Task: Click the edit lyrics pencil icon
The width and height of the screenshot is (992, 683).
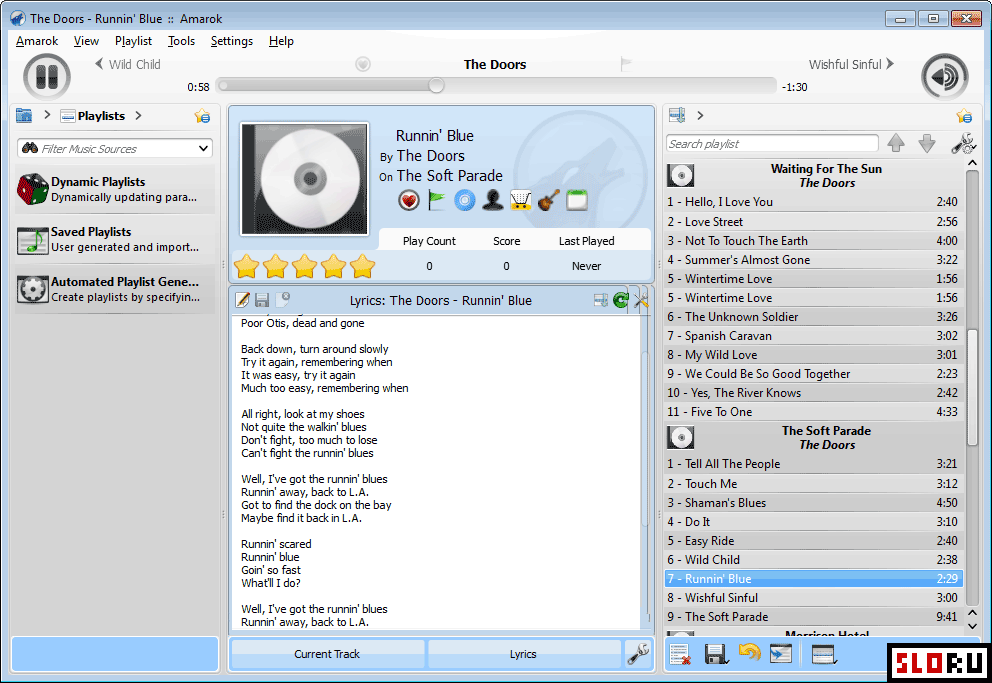Action: 242,300
